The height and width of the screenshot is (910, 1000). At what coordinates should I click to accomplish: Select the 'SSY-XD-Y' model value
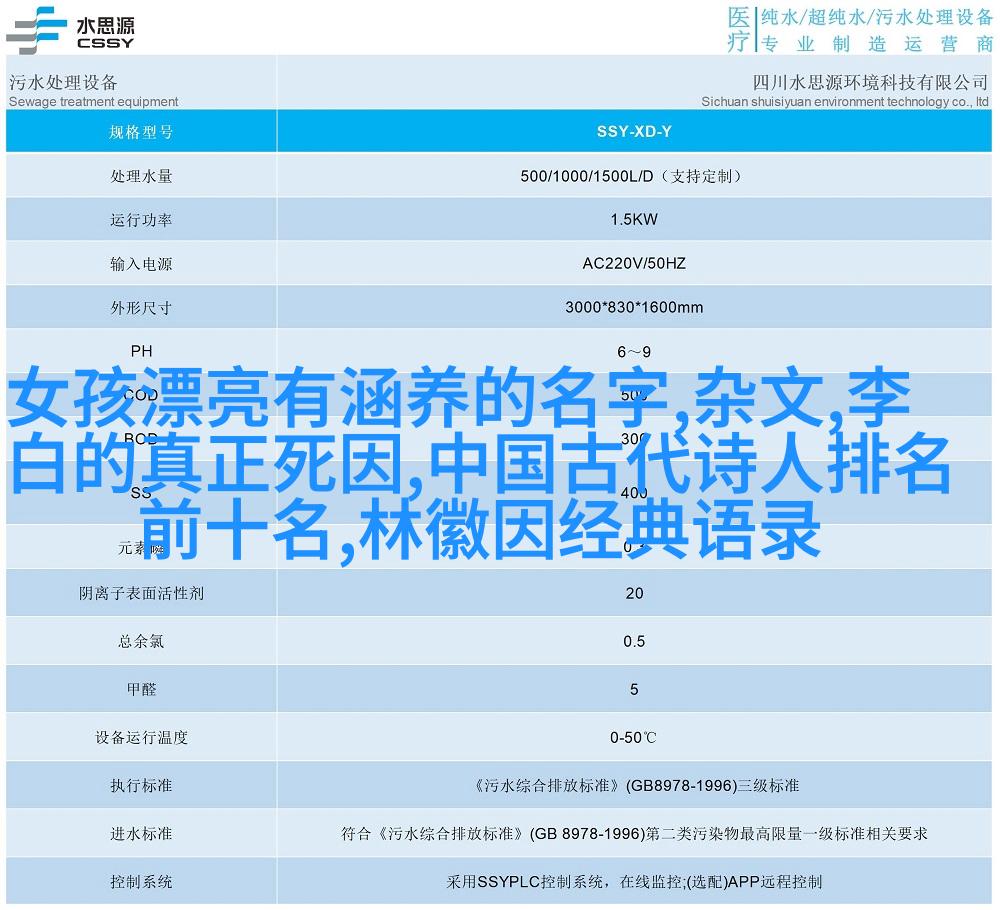(x=634, y=131)
